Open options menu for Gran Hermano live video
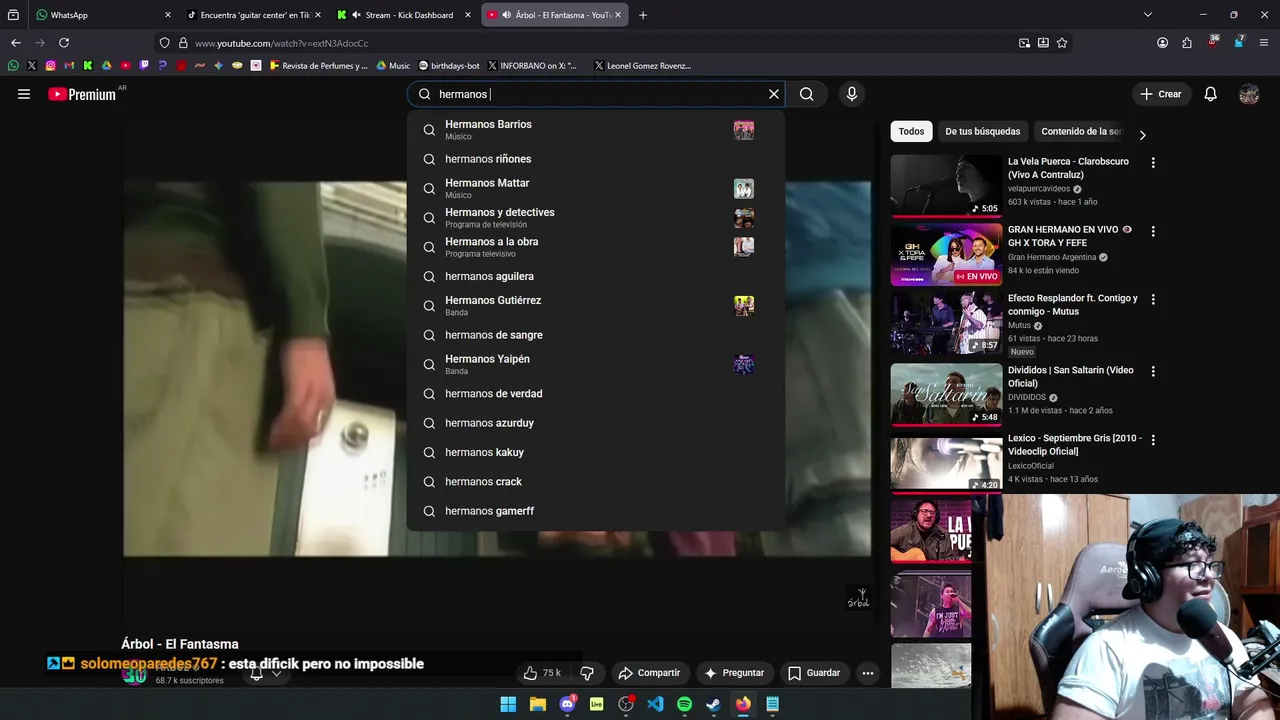The height and width of the screenshot is (720, 1280). [x=1153, y=231]
